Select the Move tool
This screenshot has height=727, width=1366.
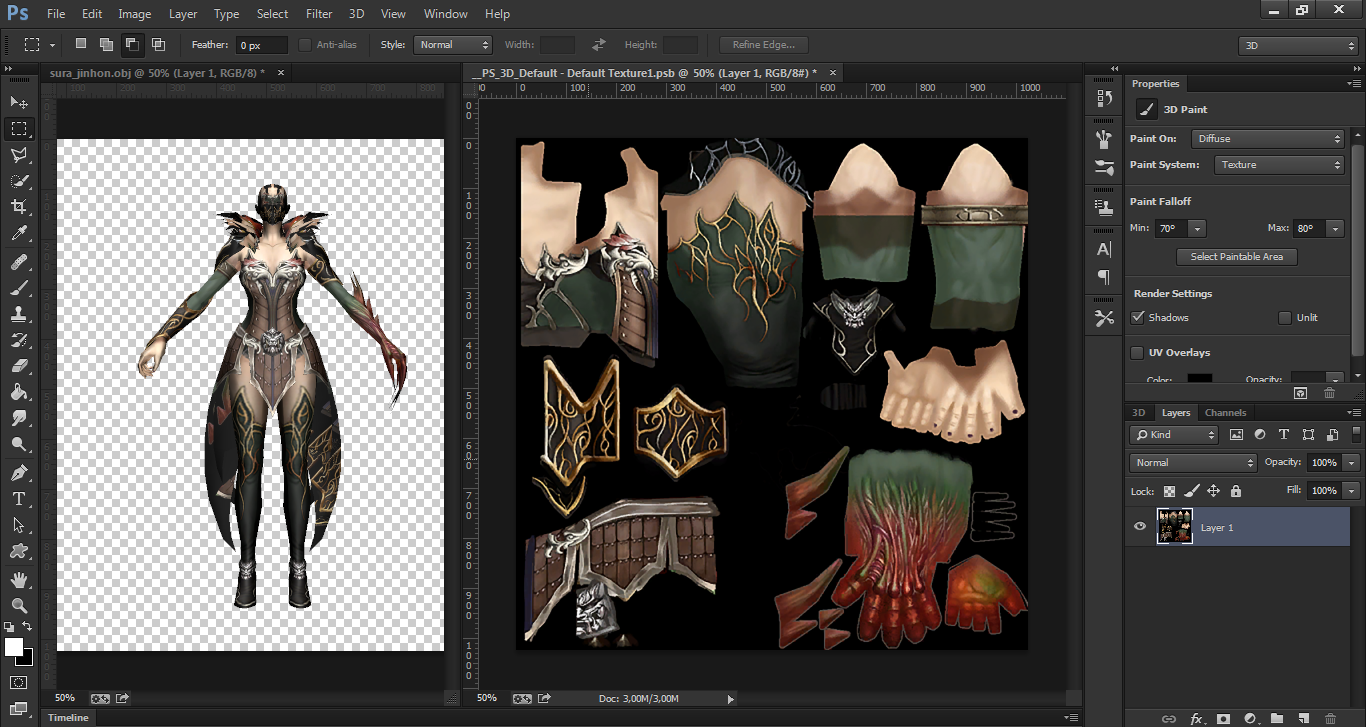[19, 103]
